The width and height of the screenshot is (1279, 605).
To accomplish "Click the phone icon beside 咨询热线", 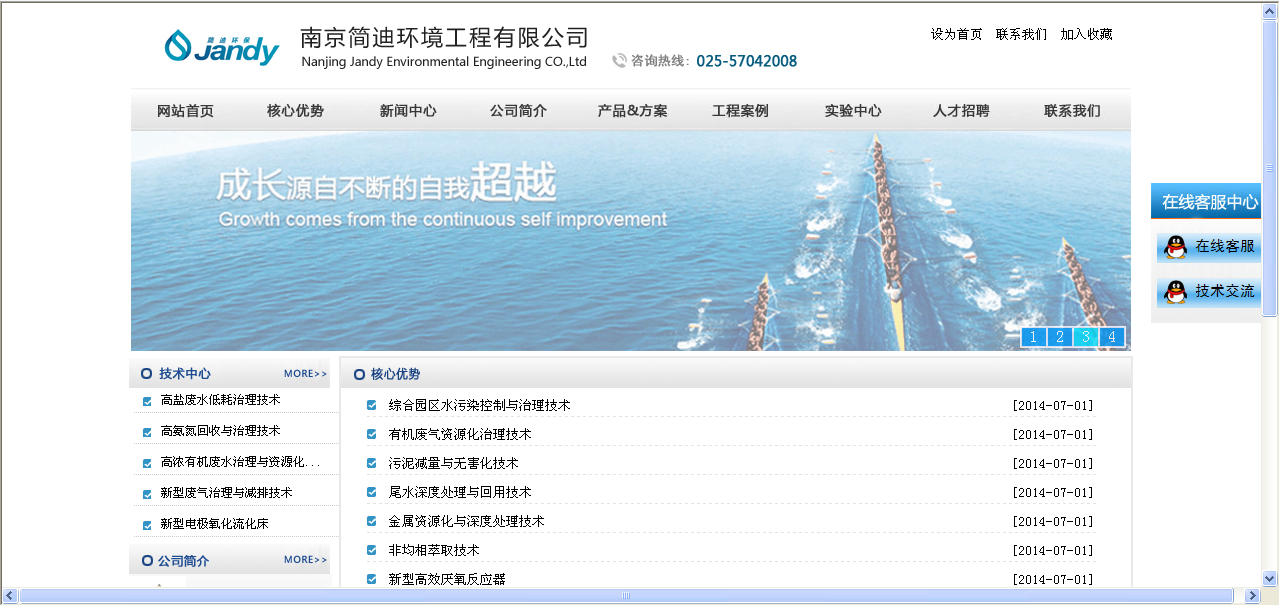I will pos(619,61).
